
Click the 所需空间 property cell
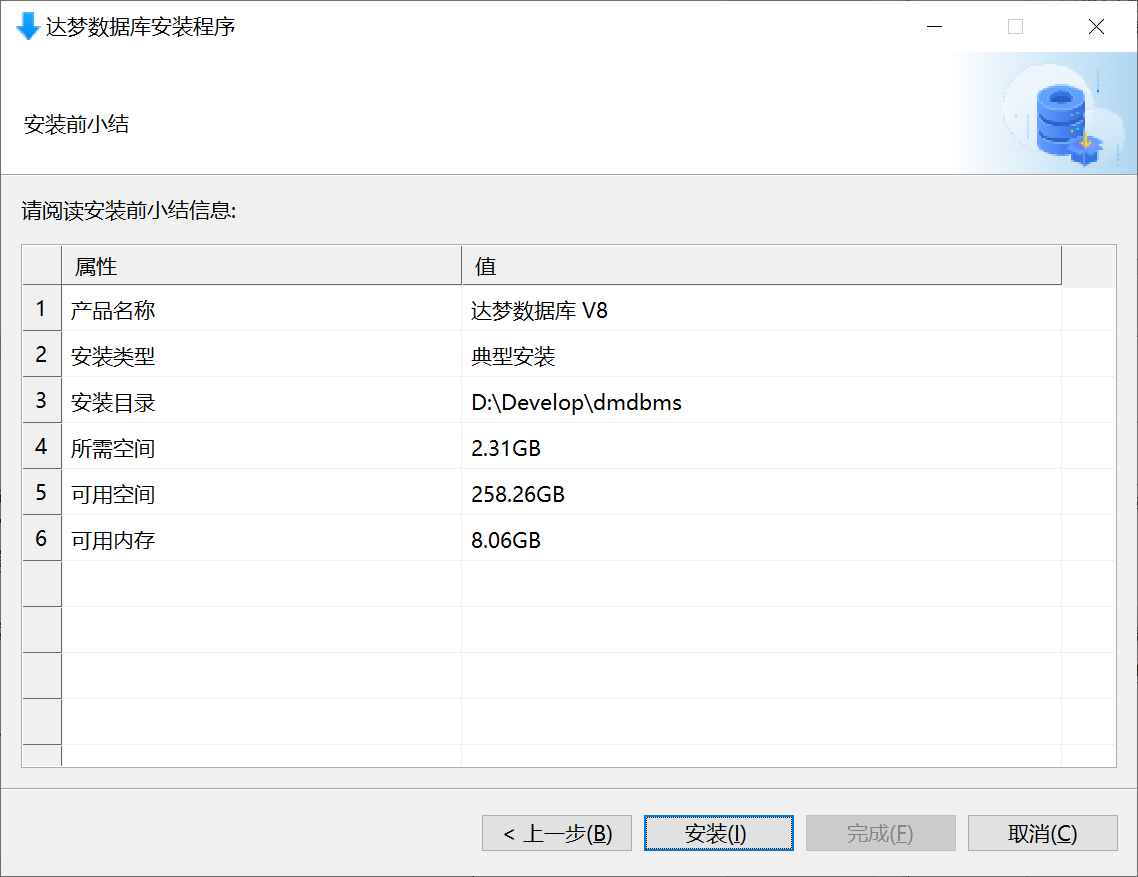click(x=261, y=447)
